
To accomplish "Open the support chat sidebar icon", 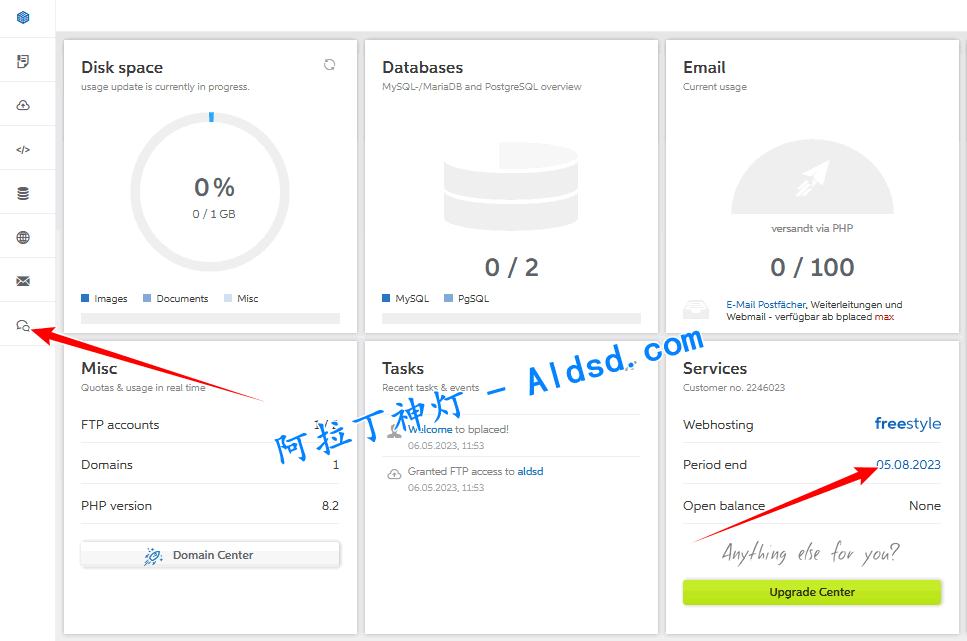I will [x=23, y=325].
